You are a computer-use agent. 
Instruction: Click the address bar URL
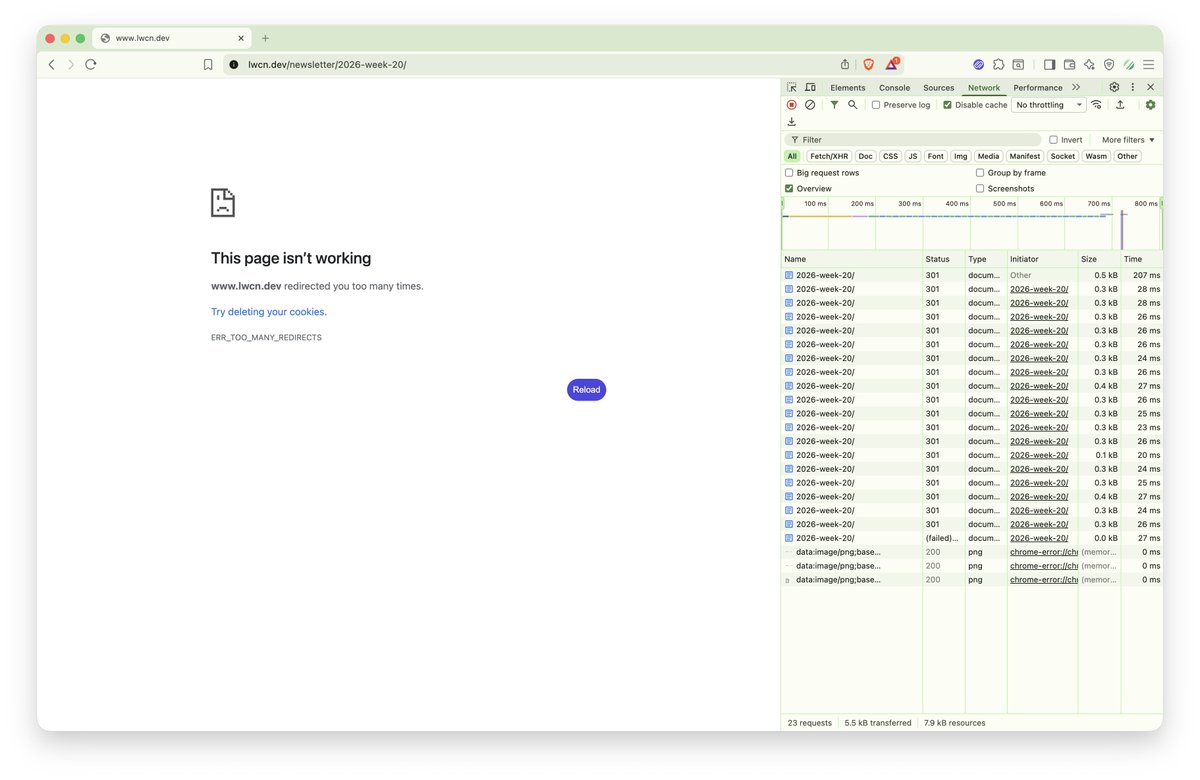(327, 64)
